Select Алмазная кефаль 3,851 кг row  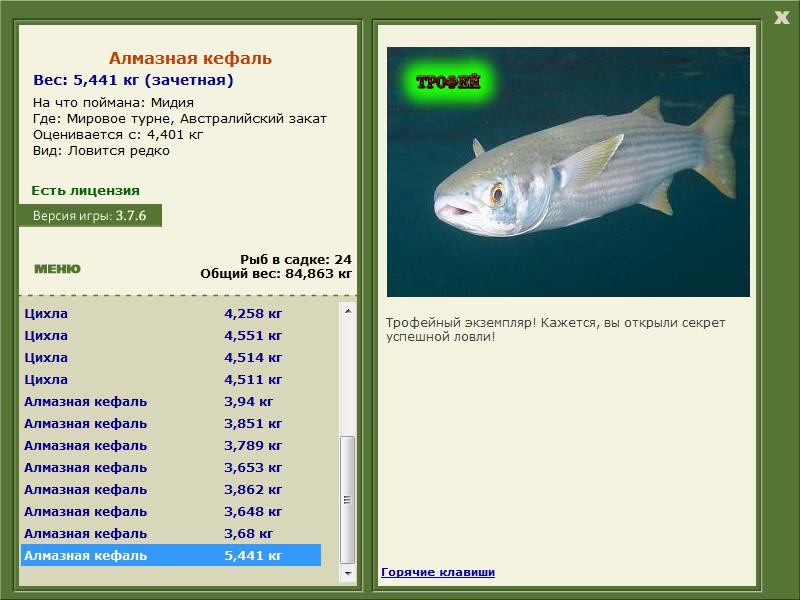point(171,423)
